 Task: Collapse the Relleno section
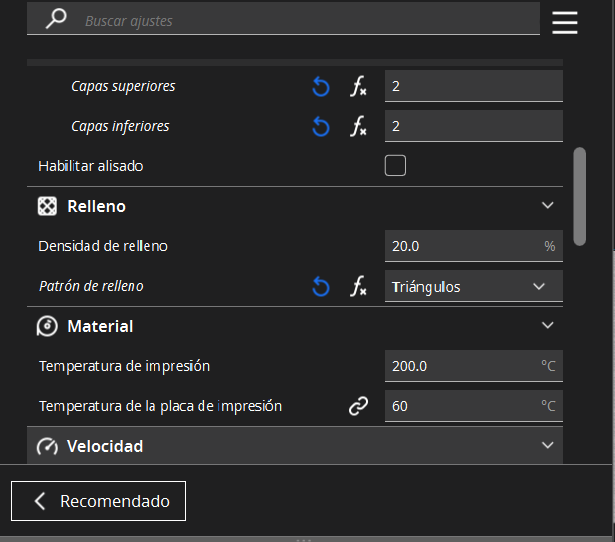[547, 206]
